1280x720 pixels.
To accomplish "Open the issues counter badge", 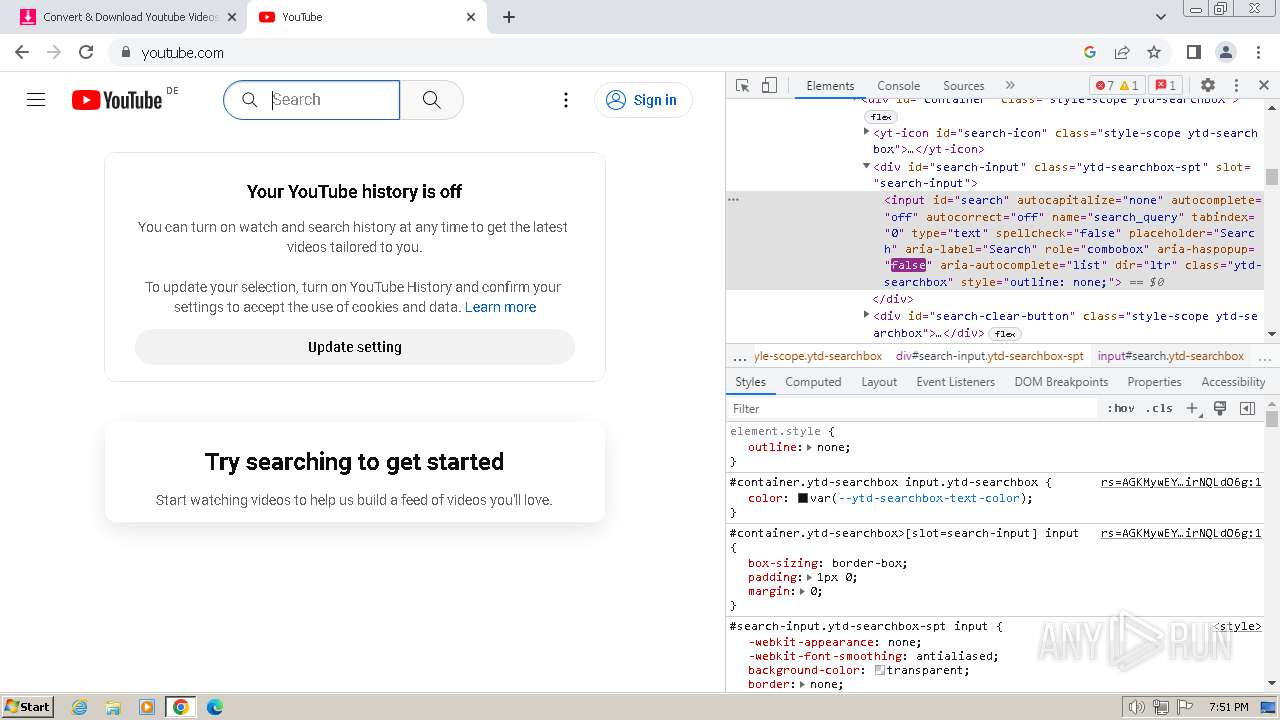I will (1164, 85).
